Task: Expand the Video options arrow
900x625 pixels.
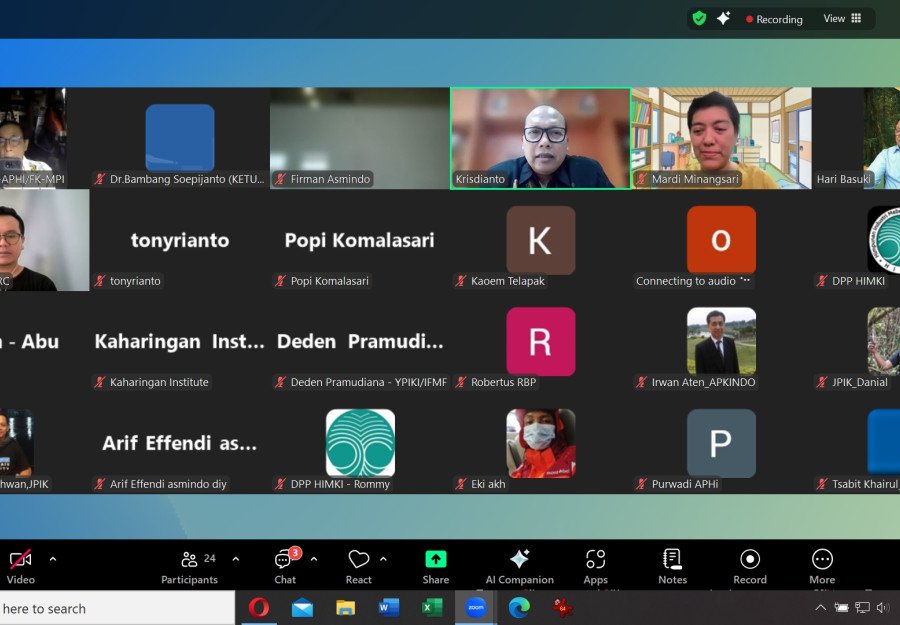Action: coord(53,558)
